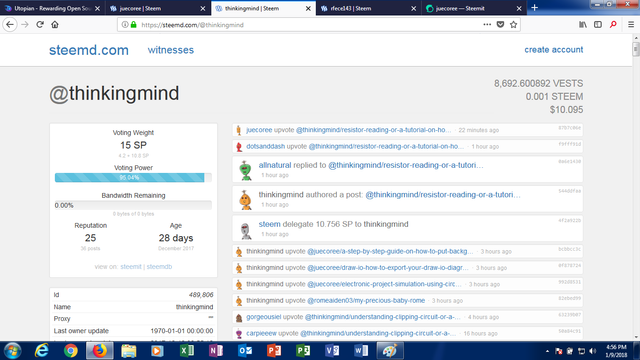View account on steemdb link
Viewport: 640px width, 360px height.
coord(159,267)
